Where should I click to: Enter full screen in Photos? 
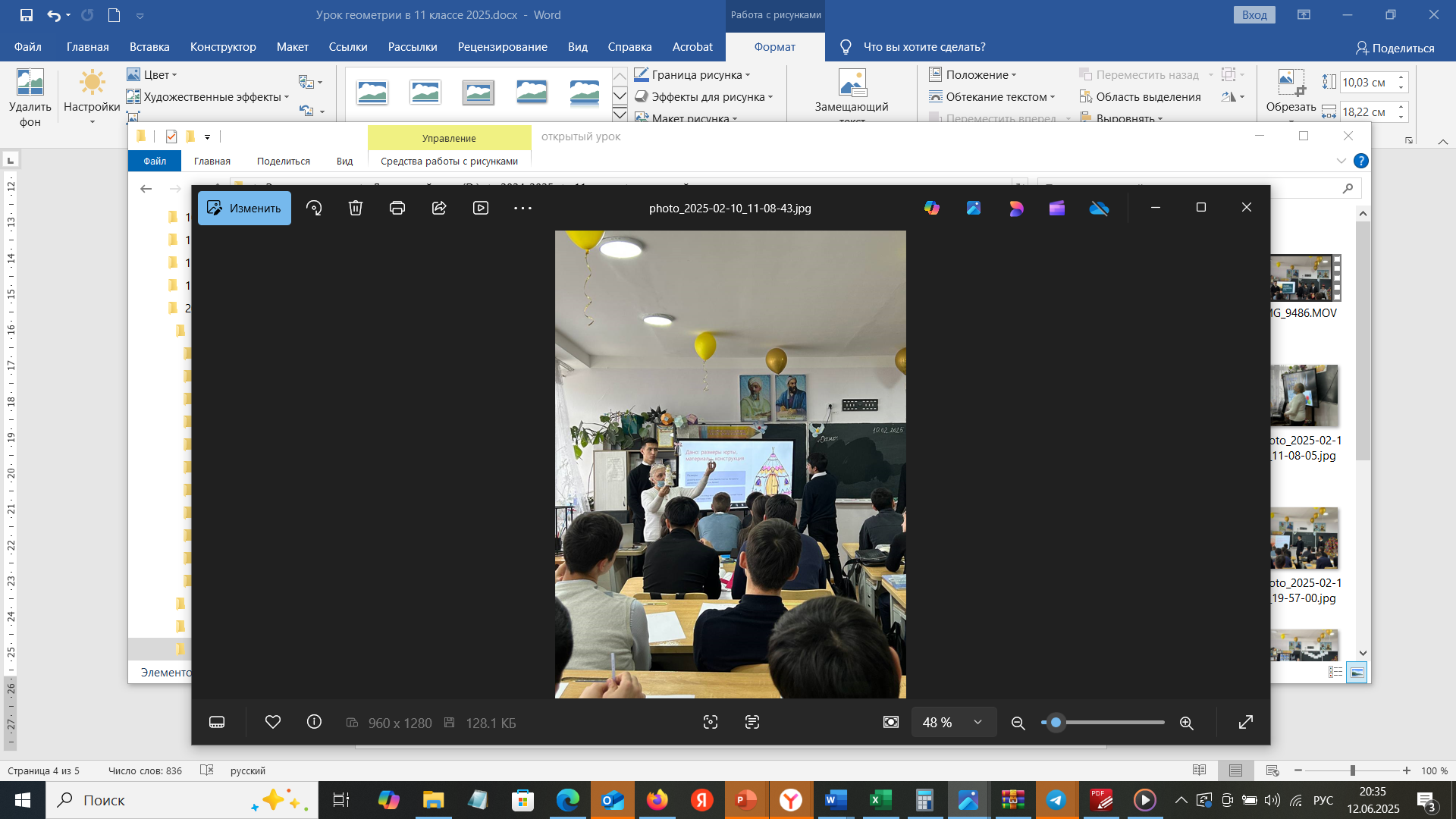pyautogui.click(x=1246, y=722)
